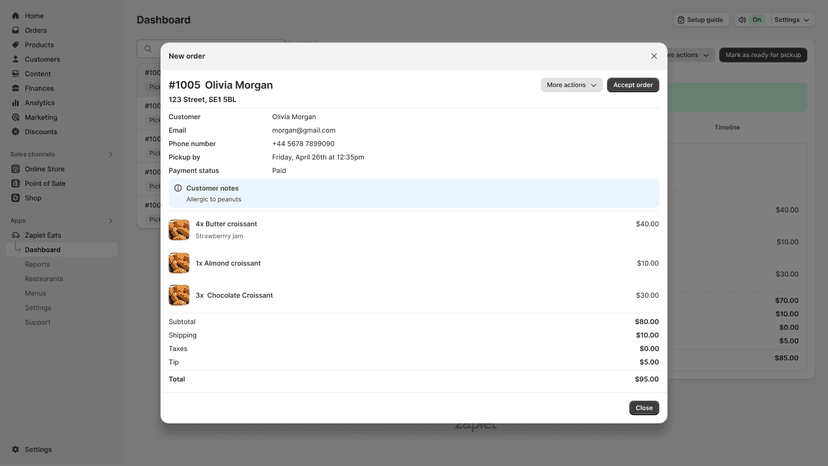Click Mark as ready for pickup button

763,55
